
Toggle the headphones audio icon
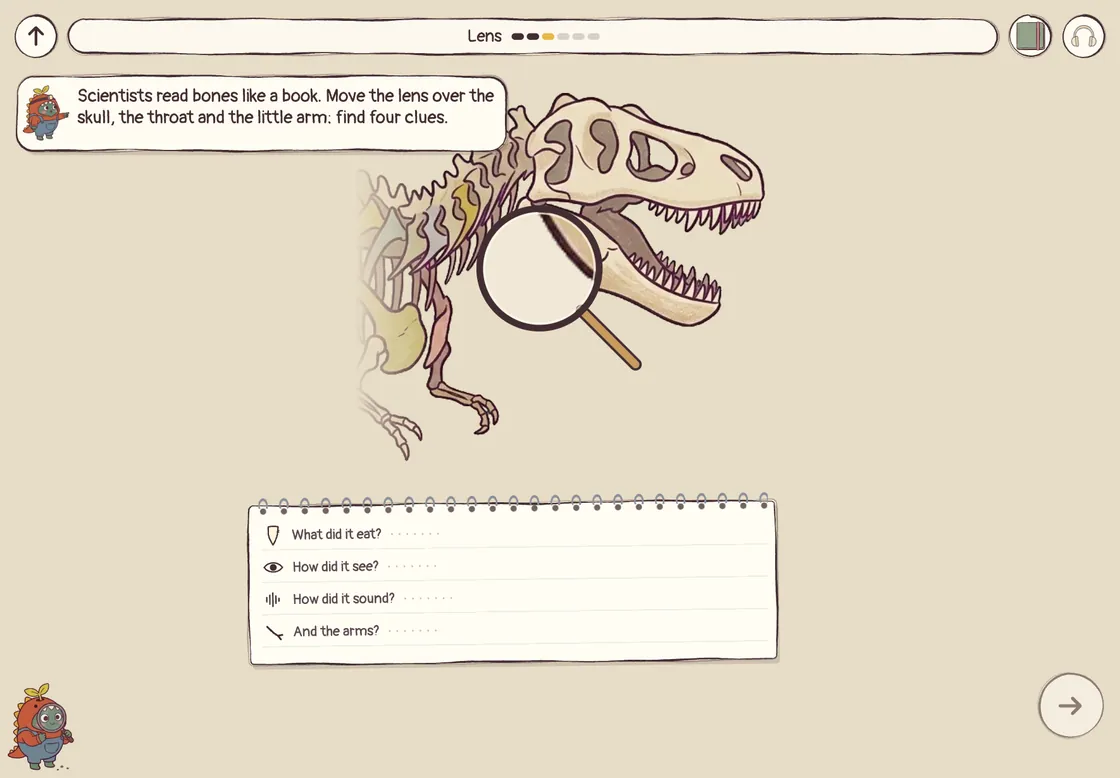pos(1083,36)
